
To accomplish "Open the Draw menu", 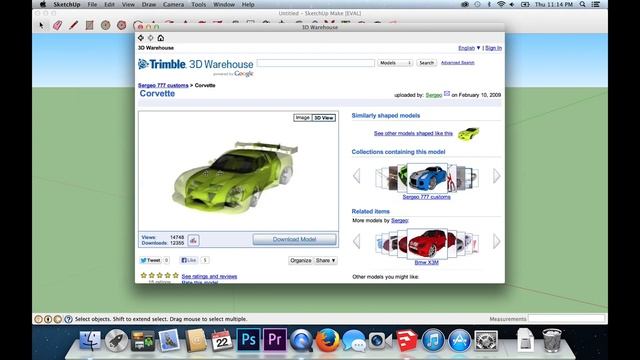I will (x=149, y=4).
